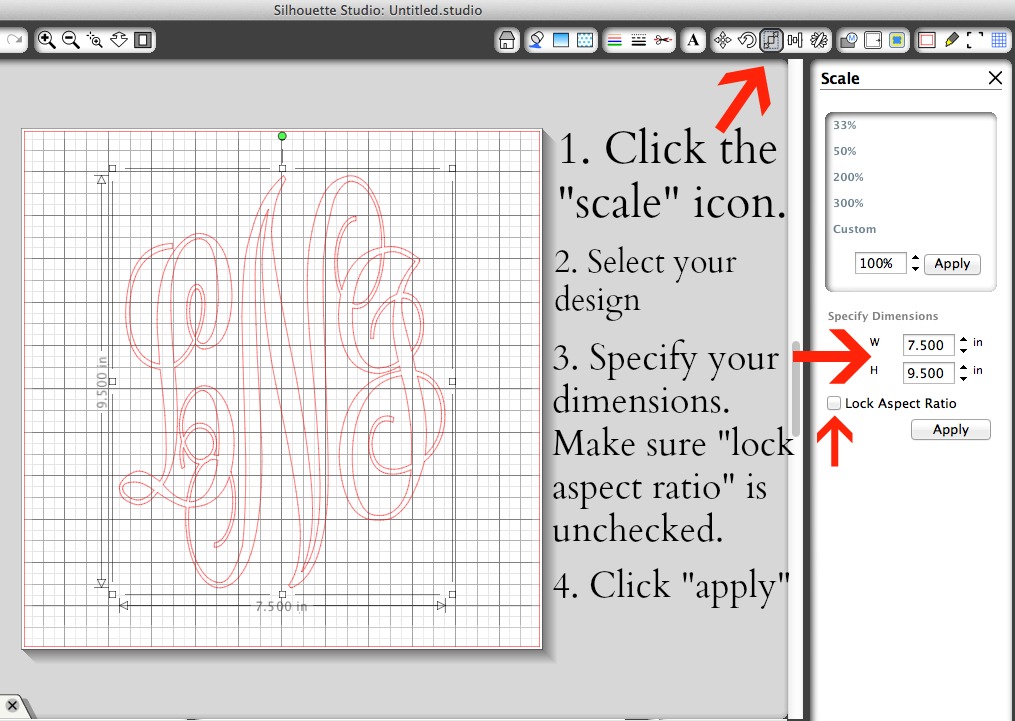This screenshot has height=721, width=1015.
Task: Click the Redo arrow icon
Action: (14, 40)
